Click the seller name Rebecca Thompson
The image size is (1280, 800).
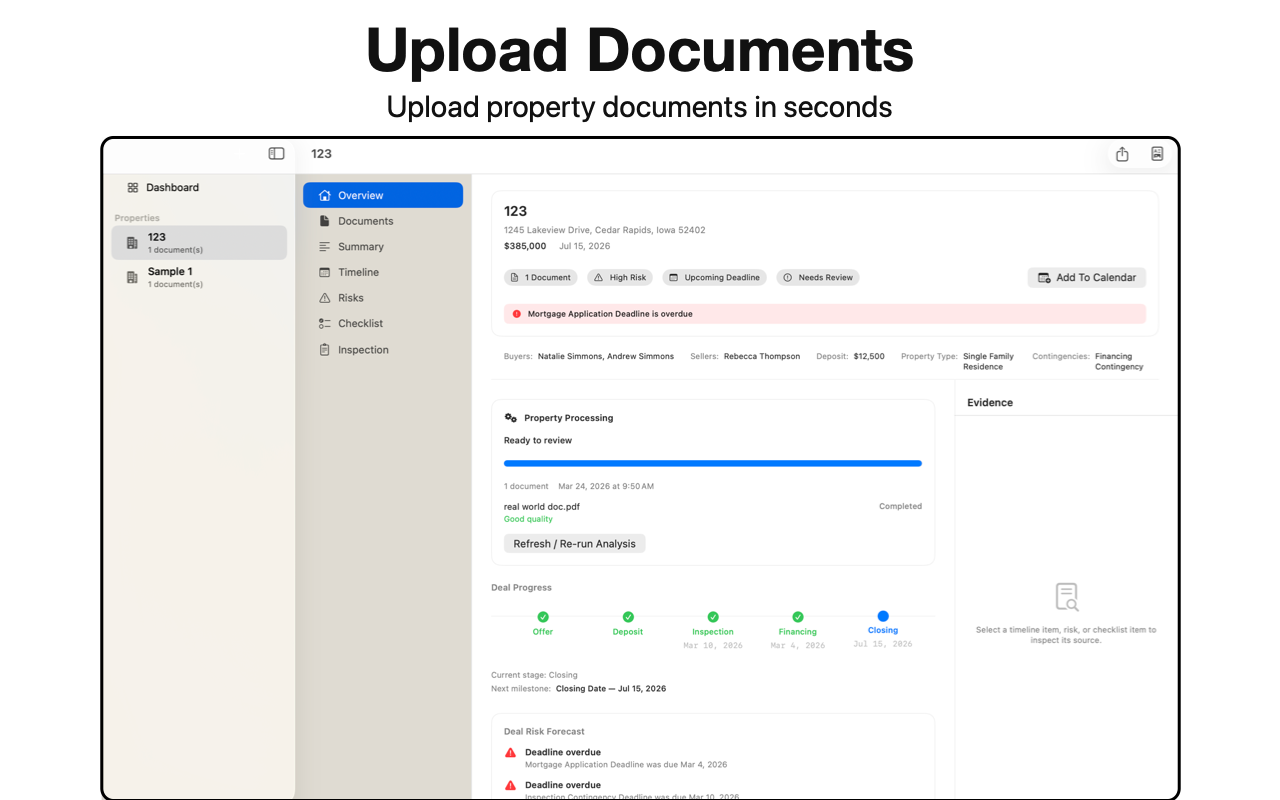click(x=762, y=356)
